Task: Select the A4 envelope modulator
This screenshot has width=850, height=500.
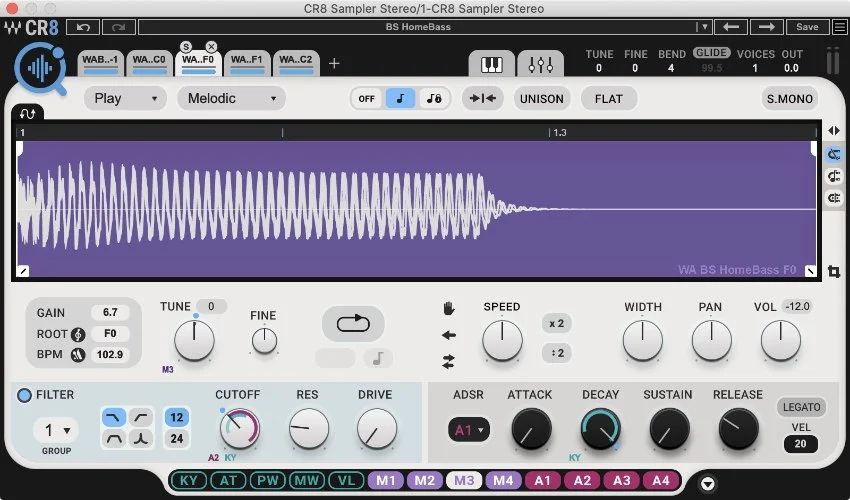Action: point(660,480)
